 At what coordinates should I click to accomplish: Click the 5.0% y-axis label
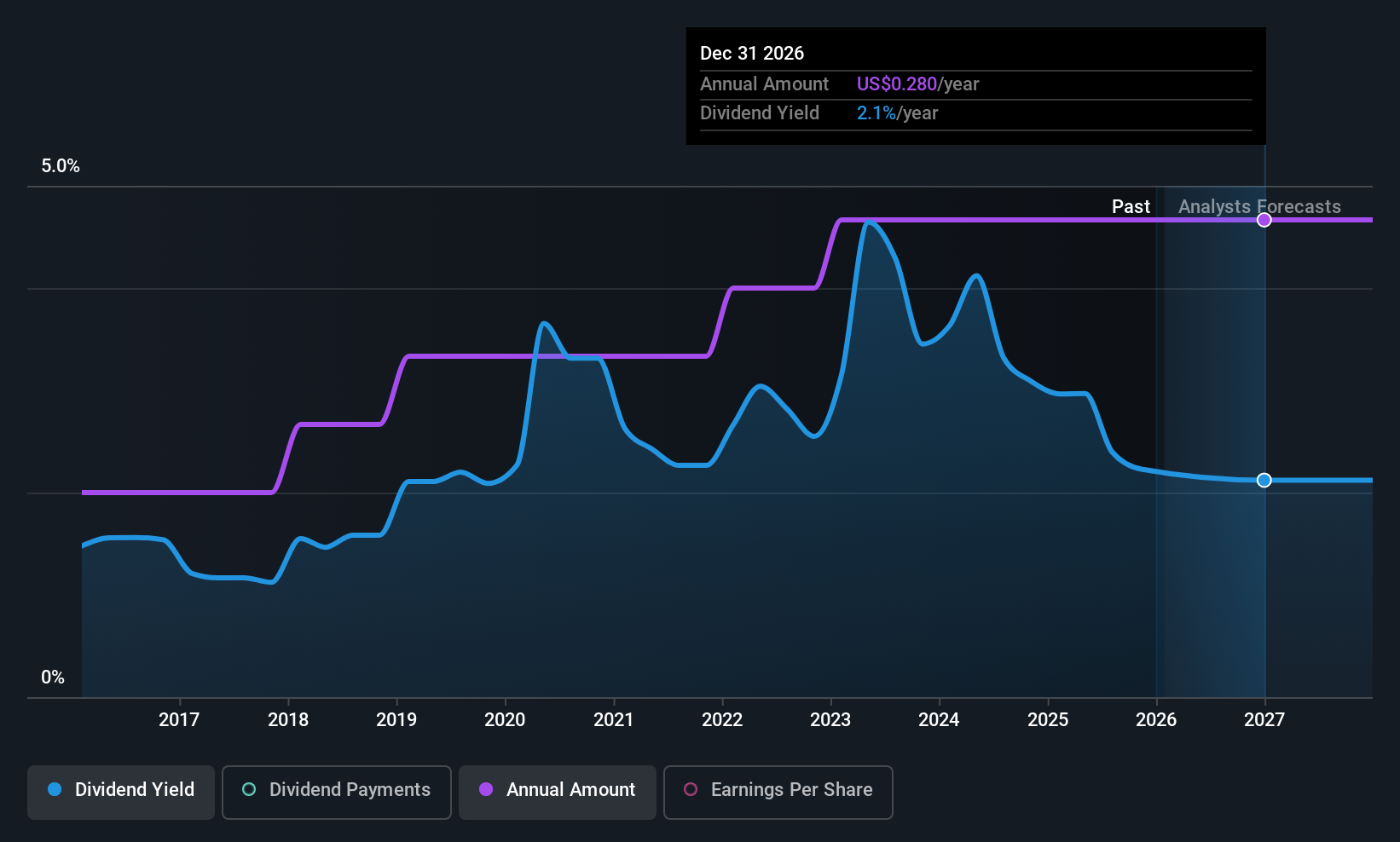61,166
